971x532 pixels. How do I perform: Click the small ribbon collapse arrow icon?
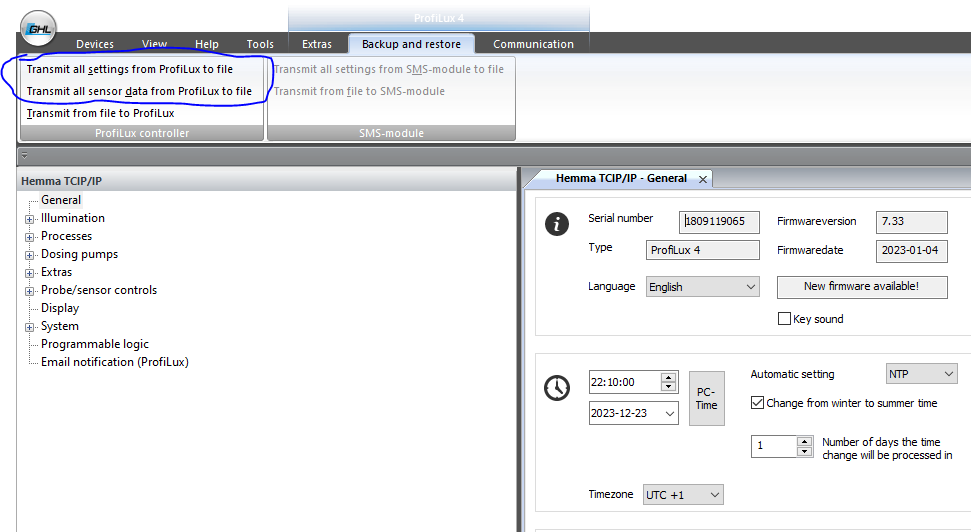[24, 155]
